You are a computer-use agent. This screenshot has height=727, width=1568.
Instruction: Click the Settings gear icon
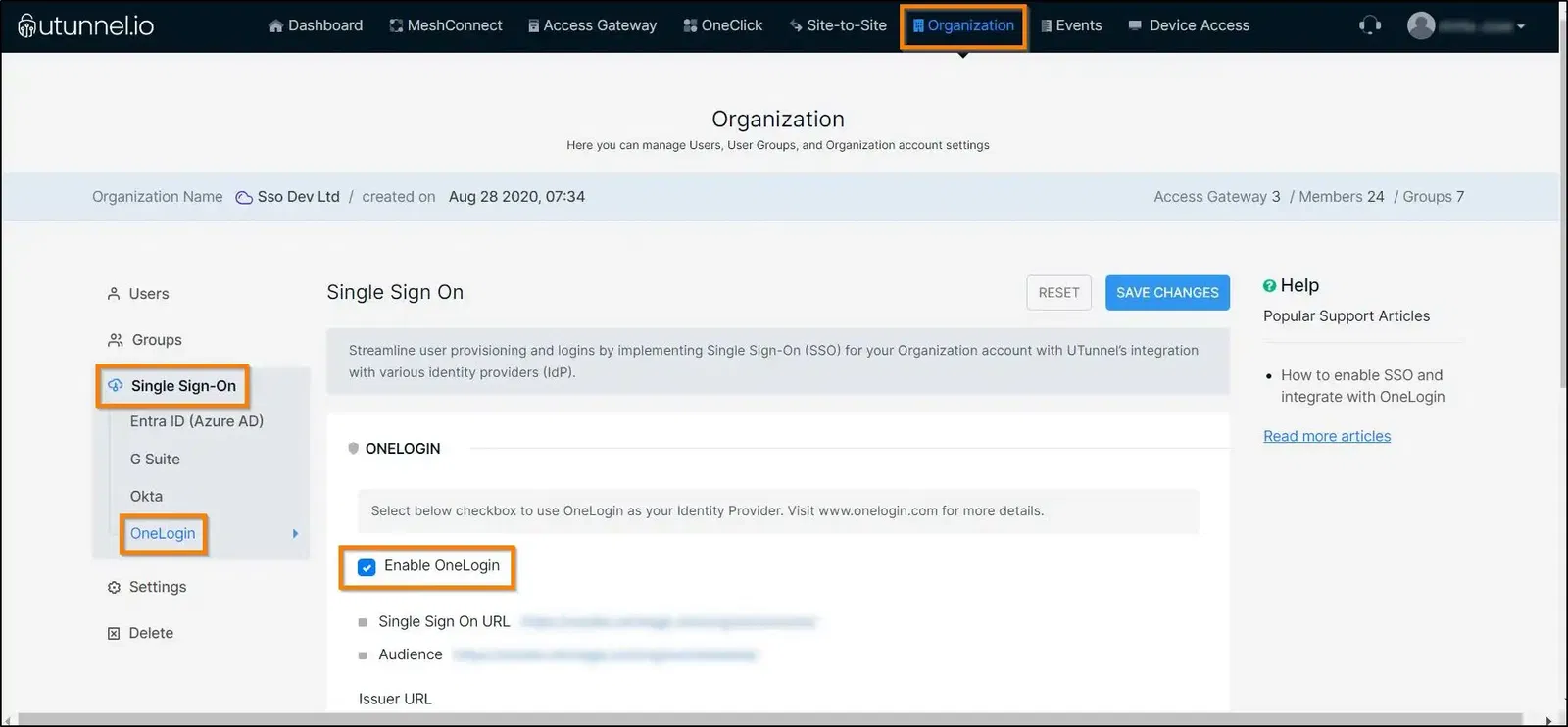click(x=114, y=587)
